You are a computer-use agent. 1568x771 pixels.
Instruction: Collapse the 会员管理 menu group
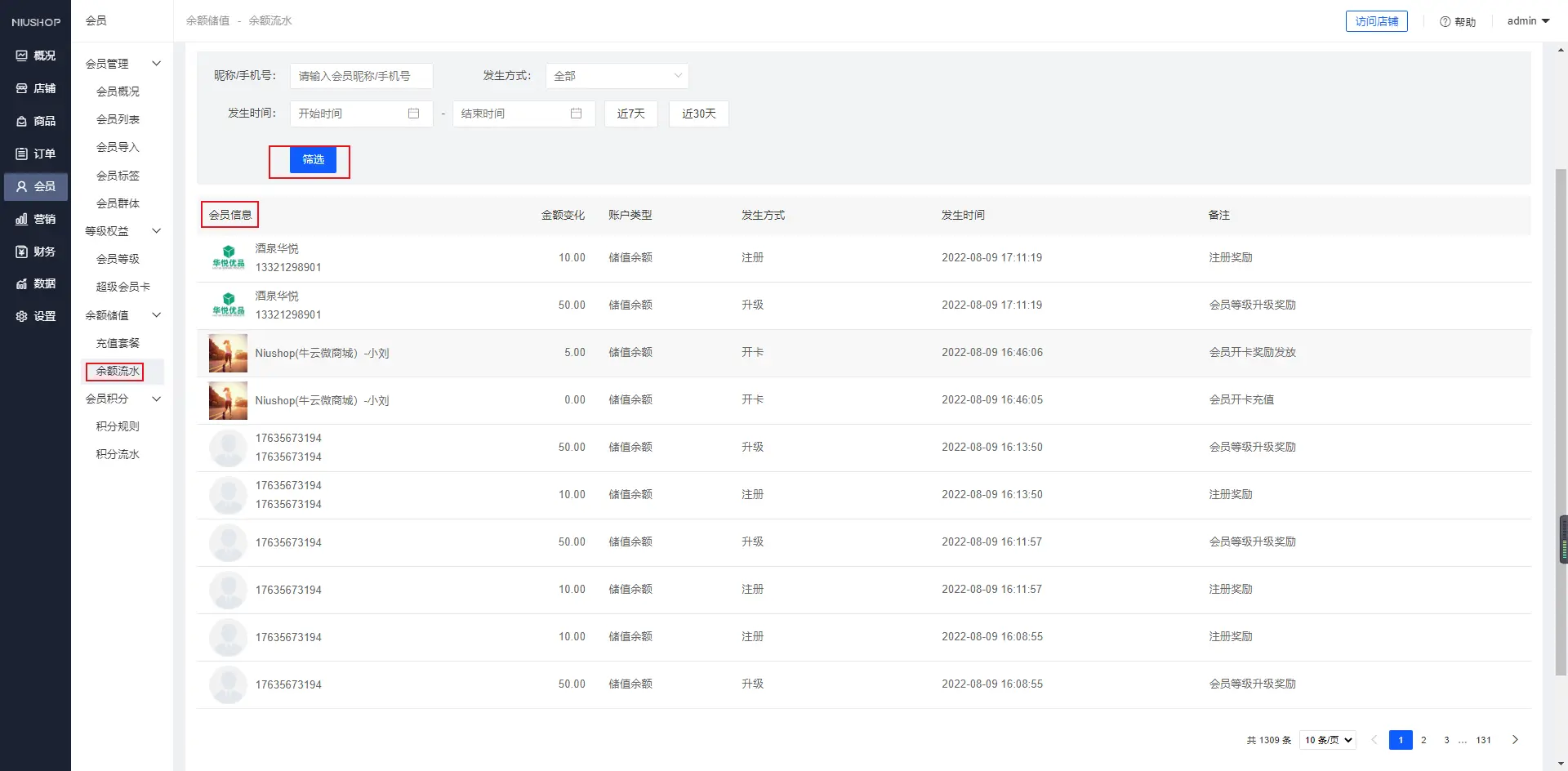156,64
